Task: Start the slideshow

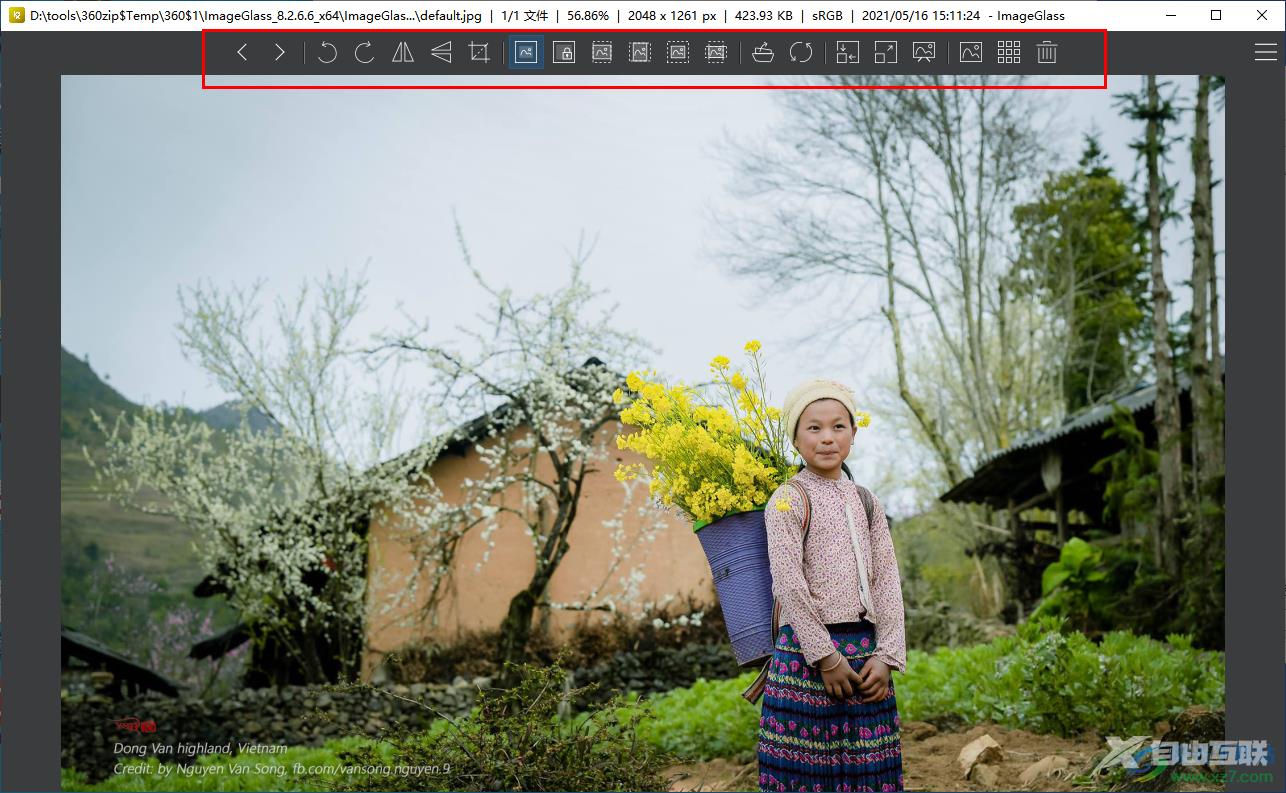Action: 924,53
